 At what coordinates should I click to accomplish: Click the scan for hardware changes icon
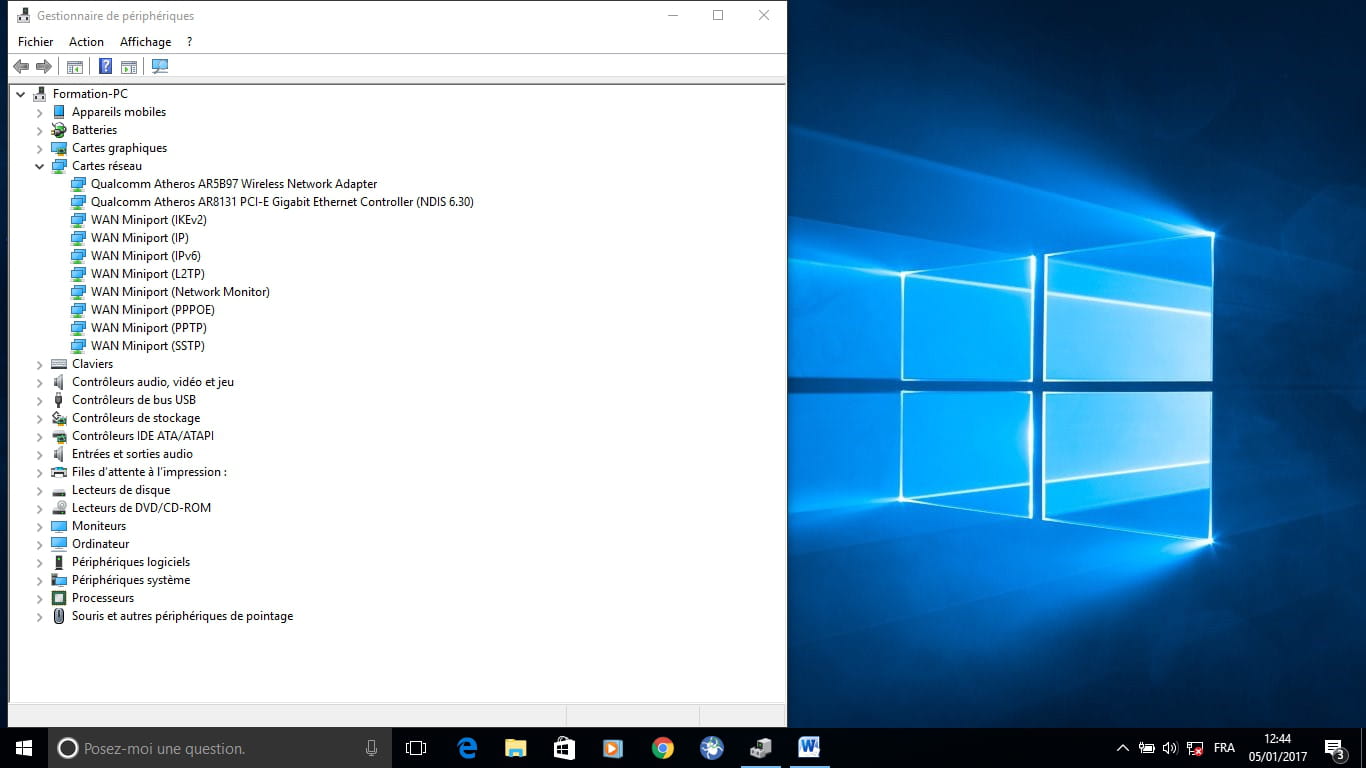point(160,67)
